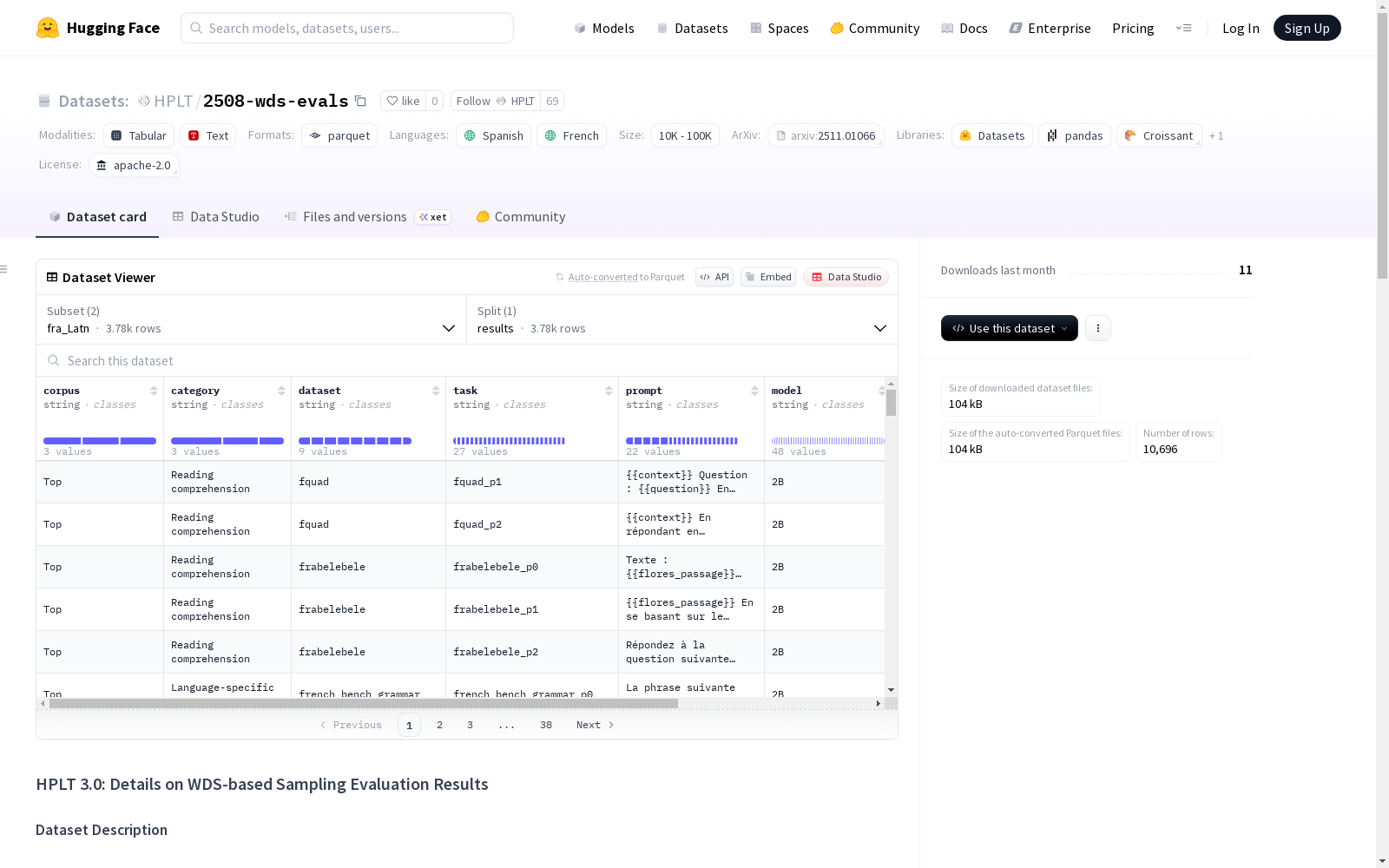Select the Text modality tag
Viewport: 1389px width, 868px height.
(208, 135)
